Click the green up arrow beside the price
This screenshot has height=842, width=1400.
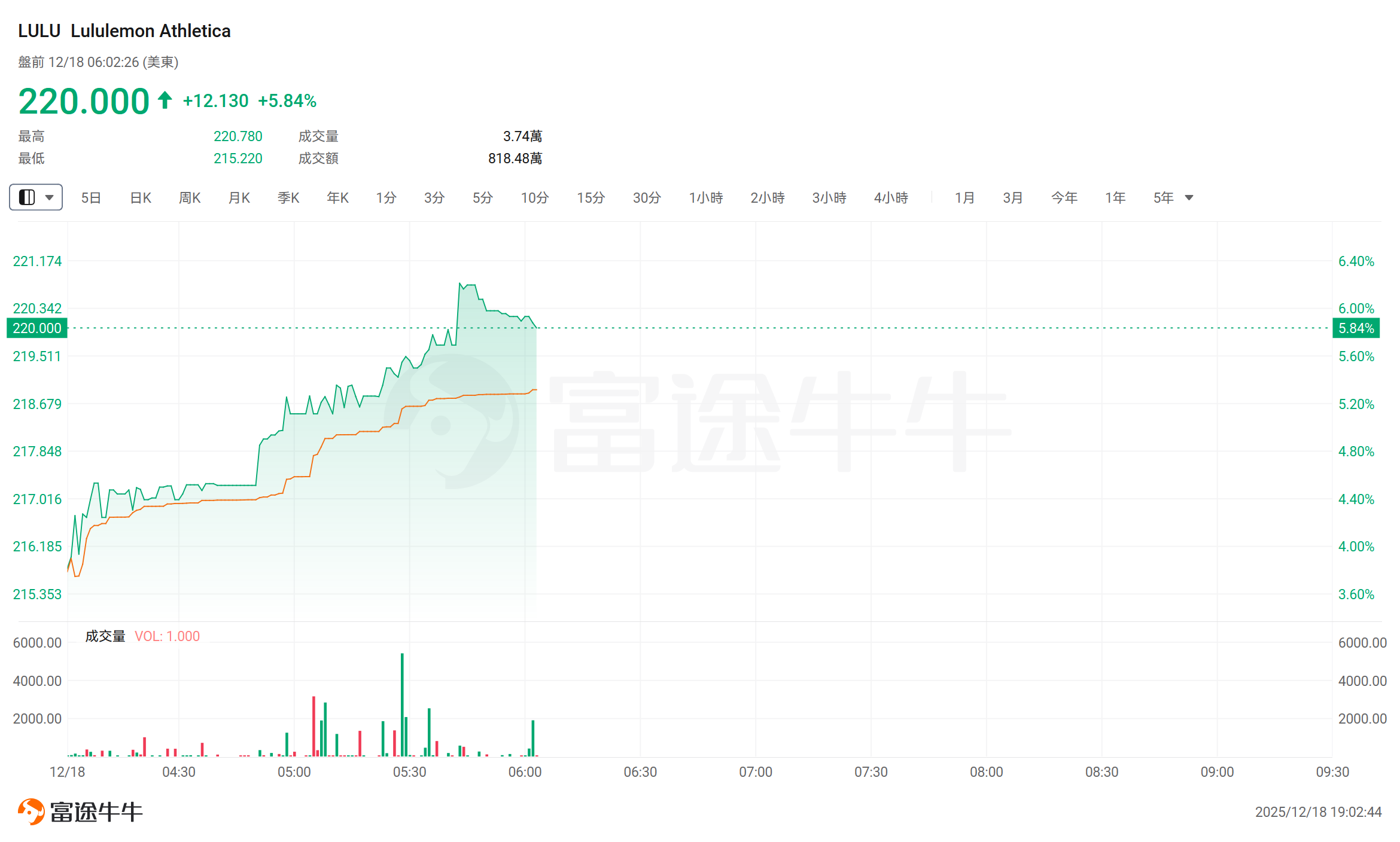pyautogui.click(x=165, y=100)
